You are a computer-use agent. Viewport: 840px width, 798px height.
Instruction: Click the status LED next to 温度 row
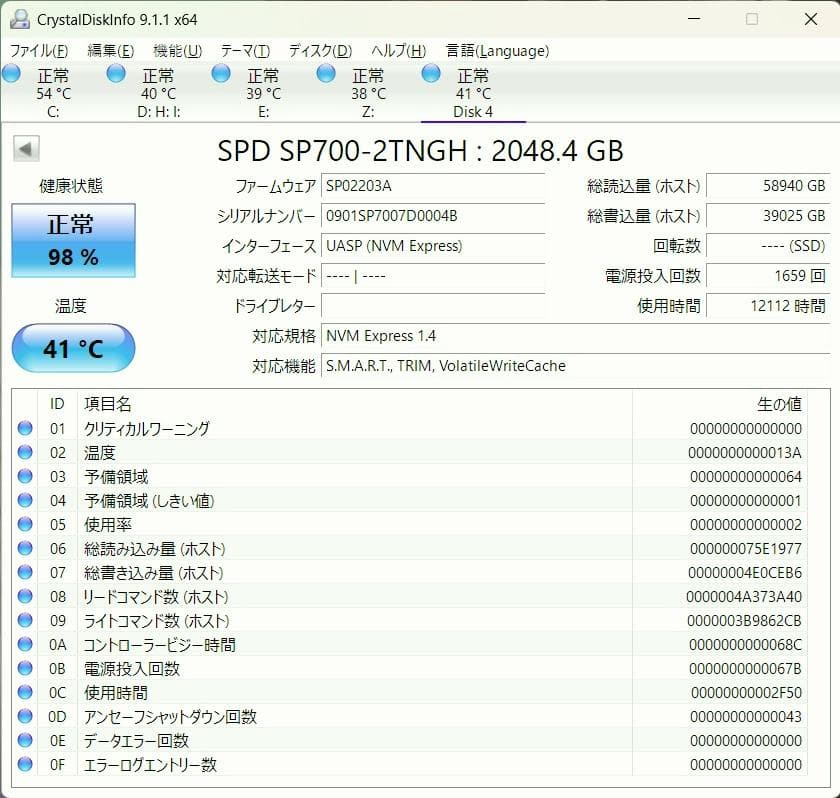tap(24, 452)
